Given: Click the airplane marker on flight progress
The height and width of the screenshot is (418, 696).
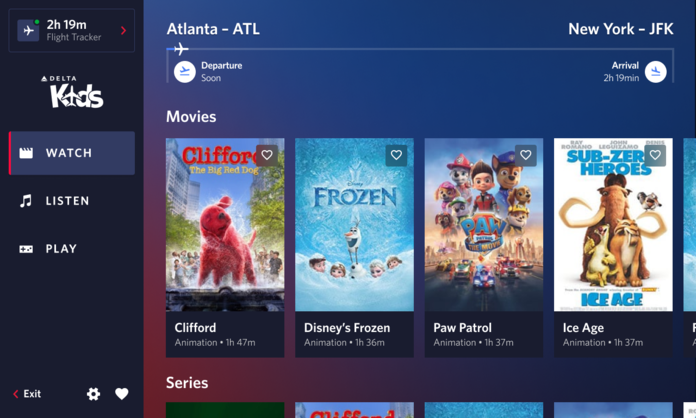Looking at the screenshot, I should click(x=181, y=48).
